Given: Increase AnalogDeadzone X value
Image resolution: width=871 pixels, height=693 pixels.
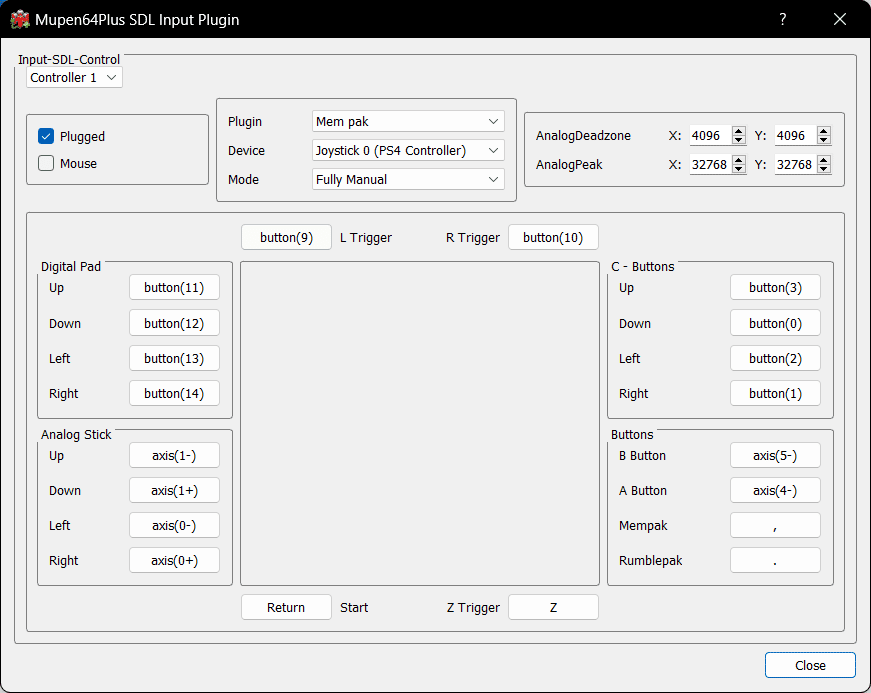Looking at the screenshot, I should (x=739, y=131).
